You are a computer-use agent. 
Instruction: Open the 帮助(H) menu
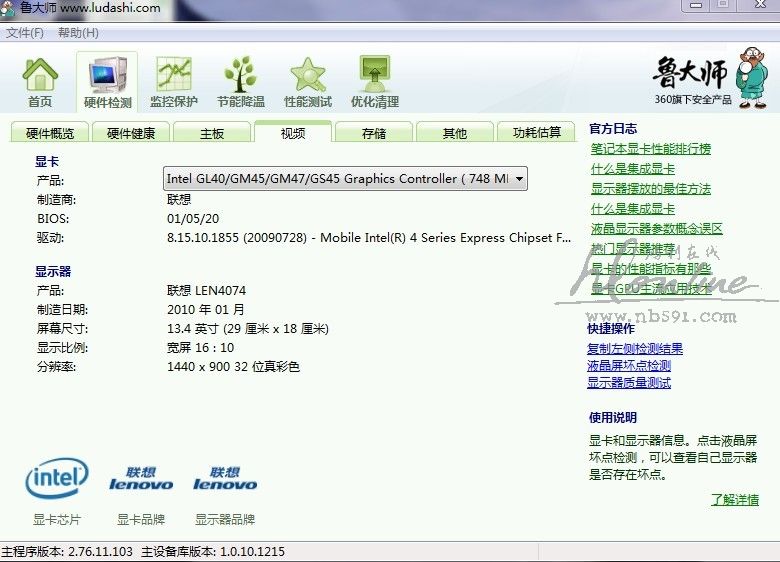tap(78, 33)
